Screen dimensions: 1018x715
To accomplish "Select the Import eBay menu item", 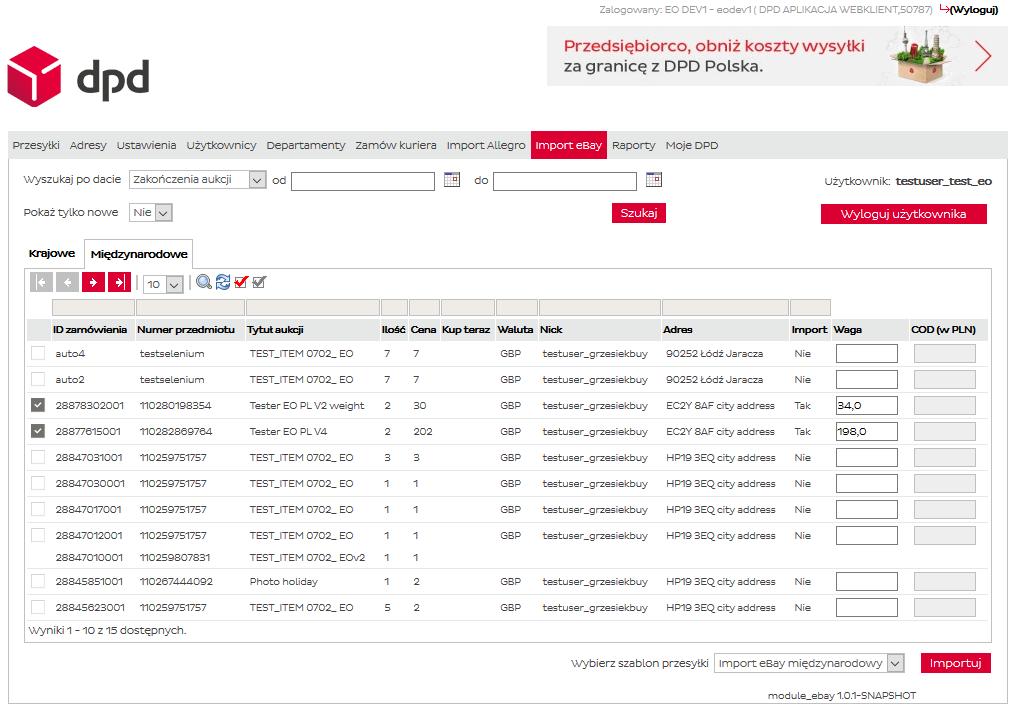I will 569,145.
